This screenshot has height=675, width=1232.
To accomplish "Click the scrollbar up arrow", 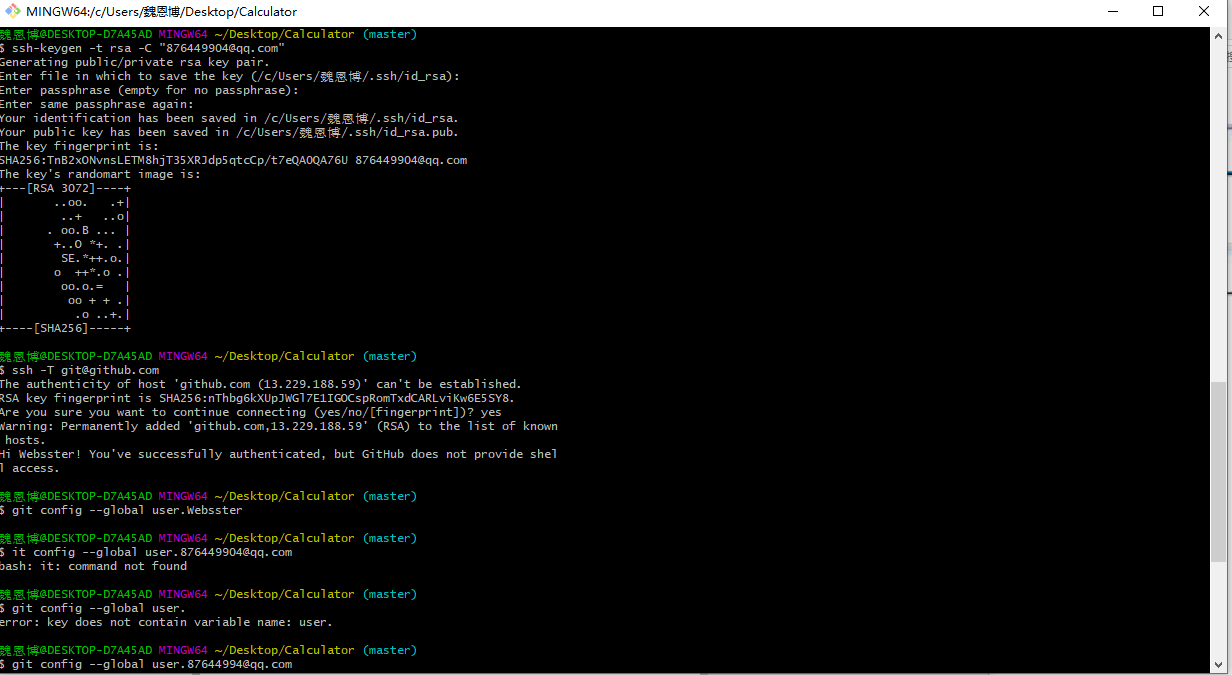I will 1218,35.
